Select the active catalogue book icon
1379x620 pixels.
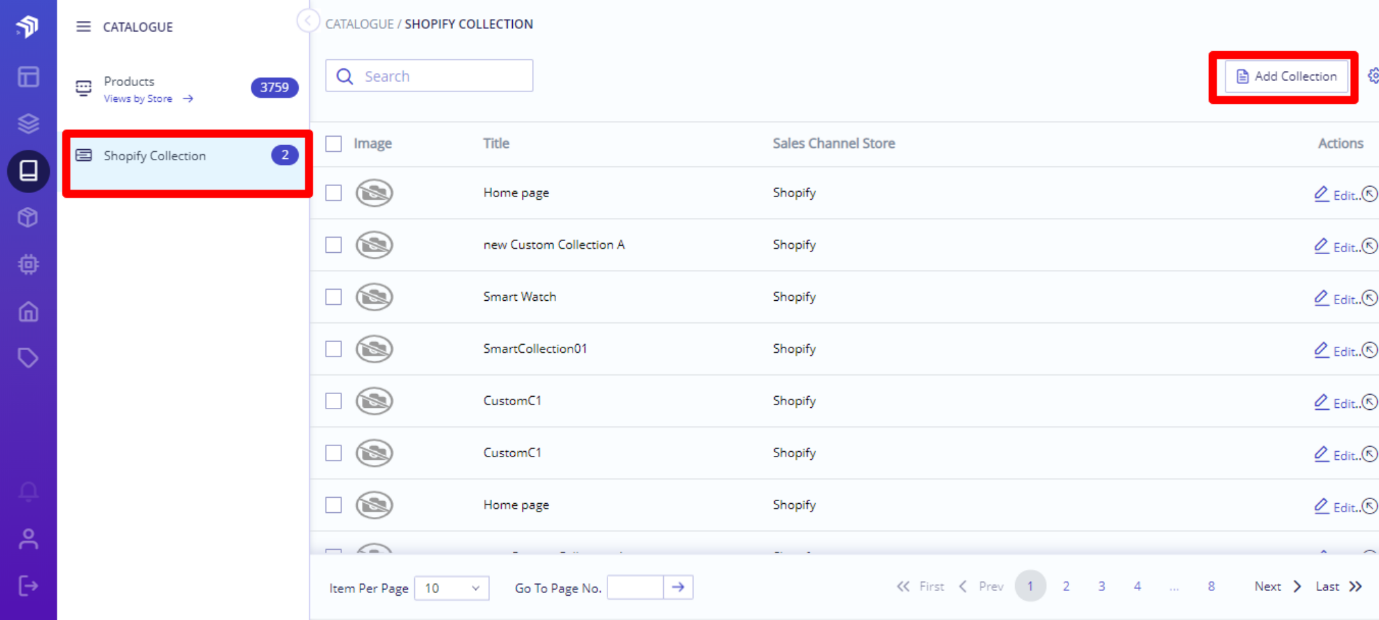pyautogui.click(x=28, y=171)
